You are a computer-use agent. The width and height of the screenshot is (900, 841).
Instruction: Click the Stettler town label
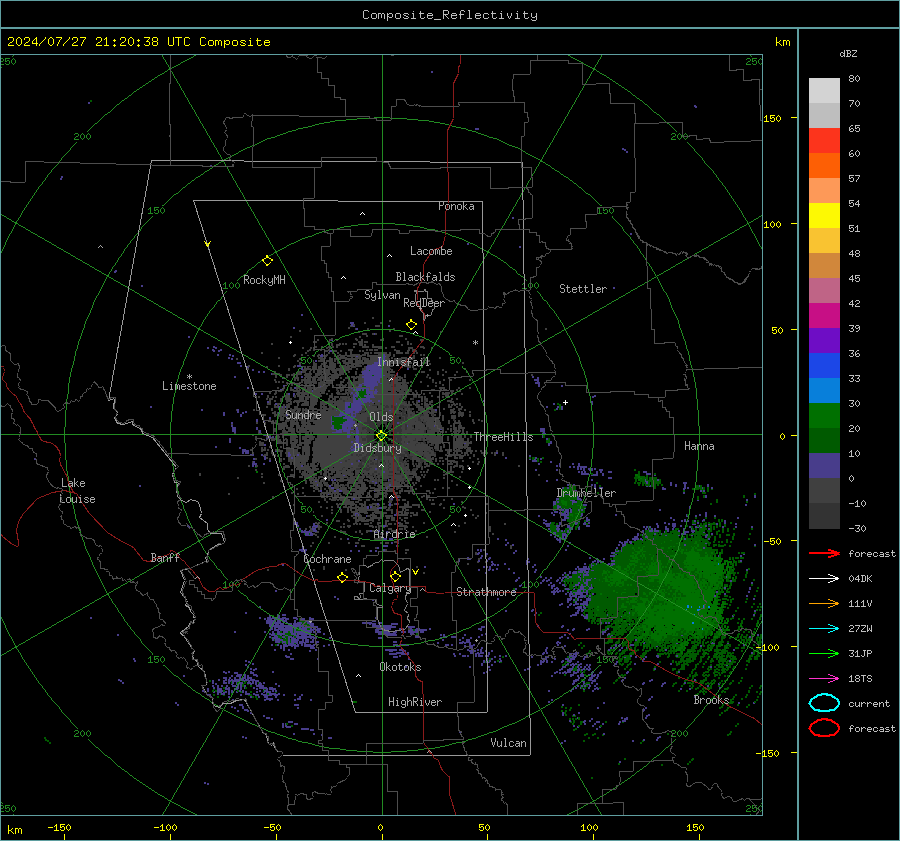(x=583, y=289)
